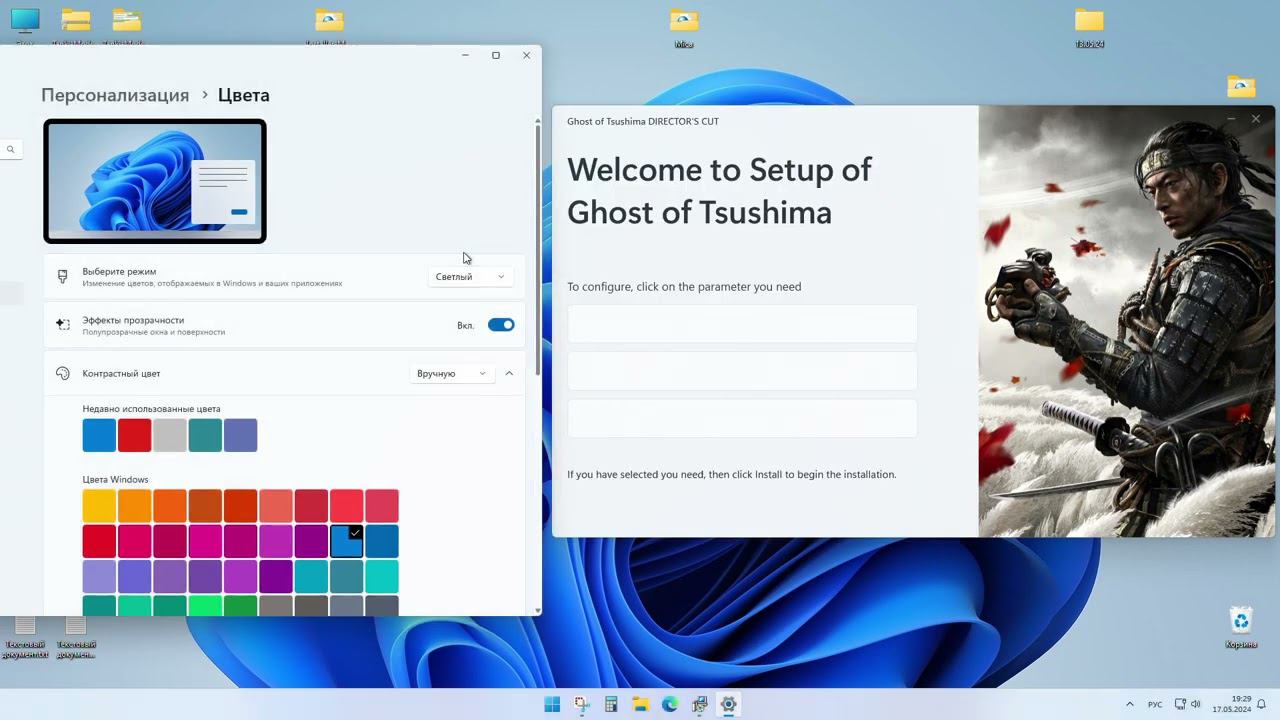Click the search magnifier in Settings sidebar
Image resolution: width=1280 pixels, height=720 pixels.
(x=10, y=149)
